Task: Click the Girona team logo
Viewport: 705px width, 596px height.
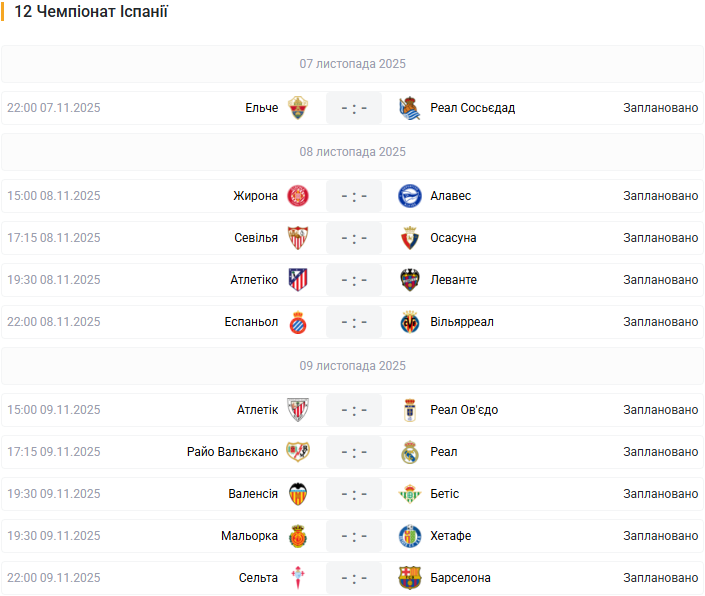Action: (298, 196)
